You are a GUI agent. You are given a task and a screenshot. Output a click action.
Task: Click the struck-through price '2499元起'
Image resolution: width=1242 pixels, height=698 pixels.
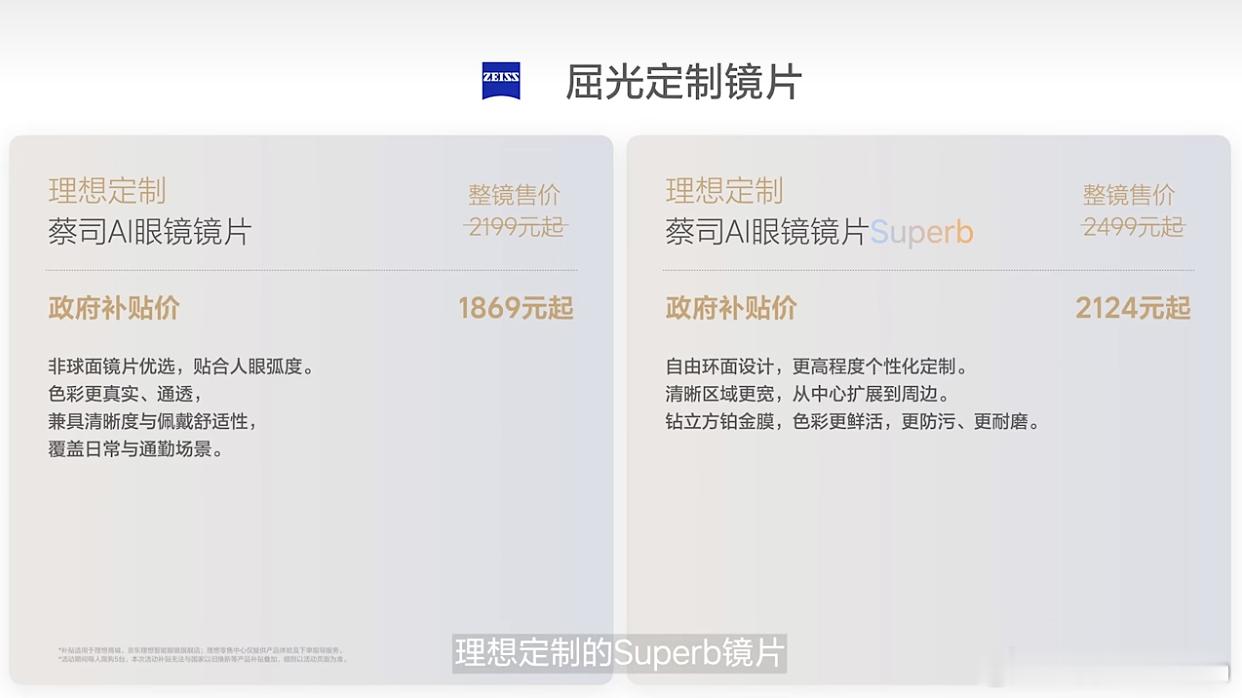[x=1133, y=227]
